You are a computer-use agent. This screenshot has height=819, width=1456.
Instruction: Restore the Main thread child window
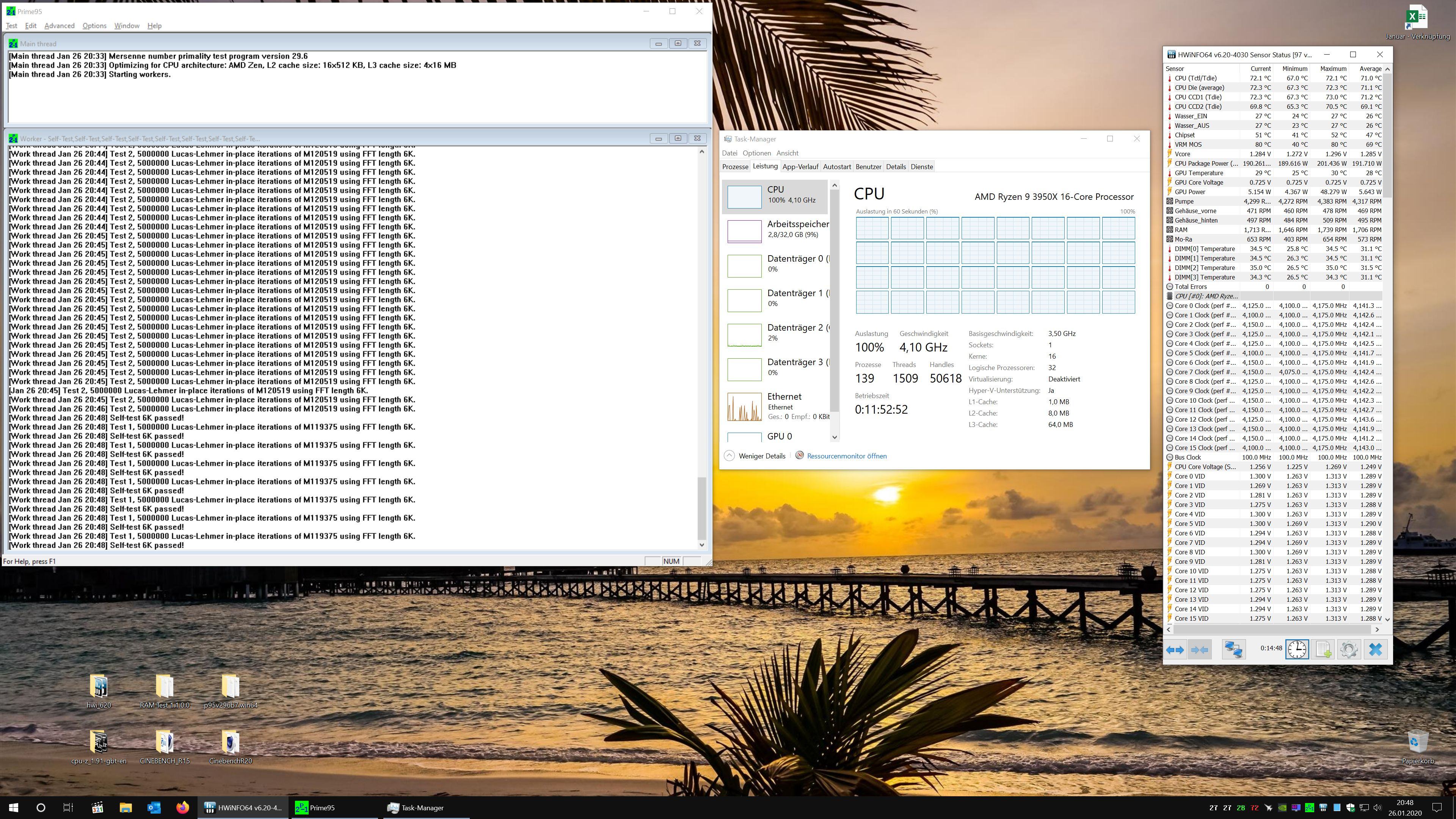click(678, 44)
